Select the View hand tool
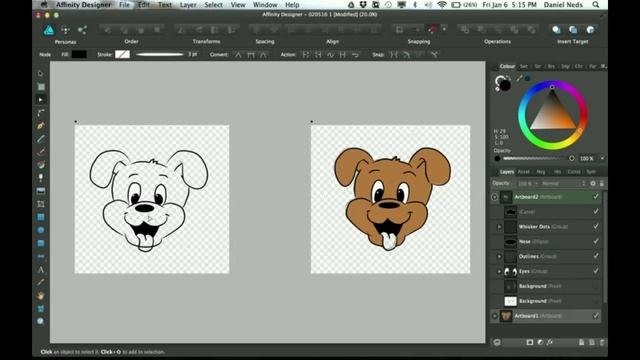The height and width of the screenshot is (360, 640). pos(40,296)
